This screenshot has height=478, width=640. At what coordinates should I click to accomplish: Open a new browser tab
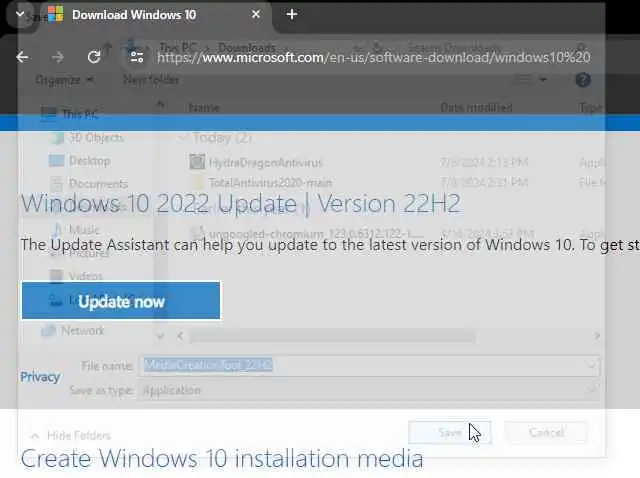coord(292,15)
